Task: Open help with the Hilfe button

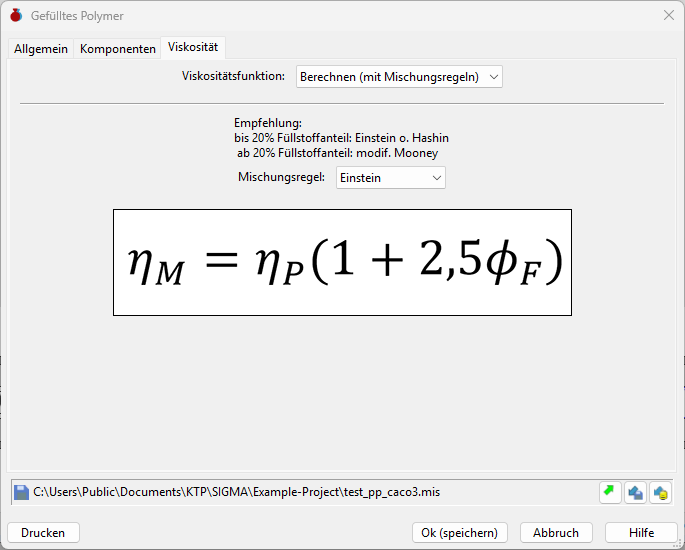Action: [641, 533]
